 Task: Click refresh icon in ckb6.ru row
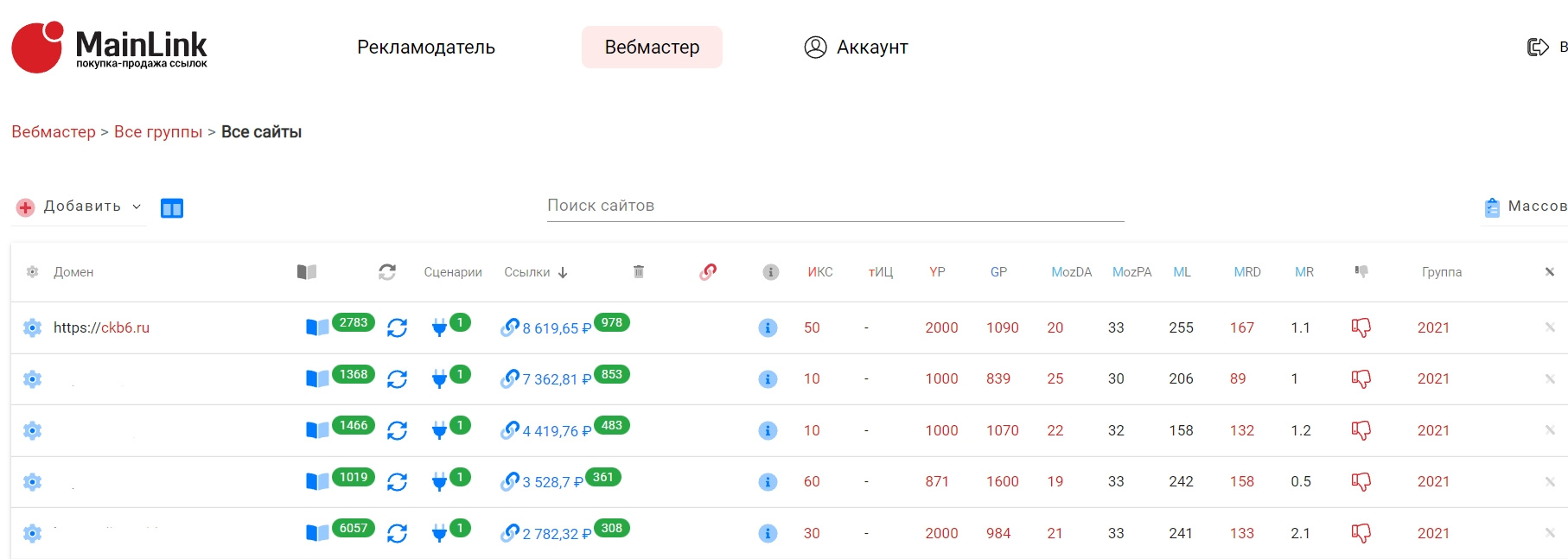[x=397, y=328]
